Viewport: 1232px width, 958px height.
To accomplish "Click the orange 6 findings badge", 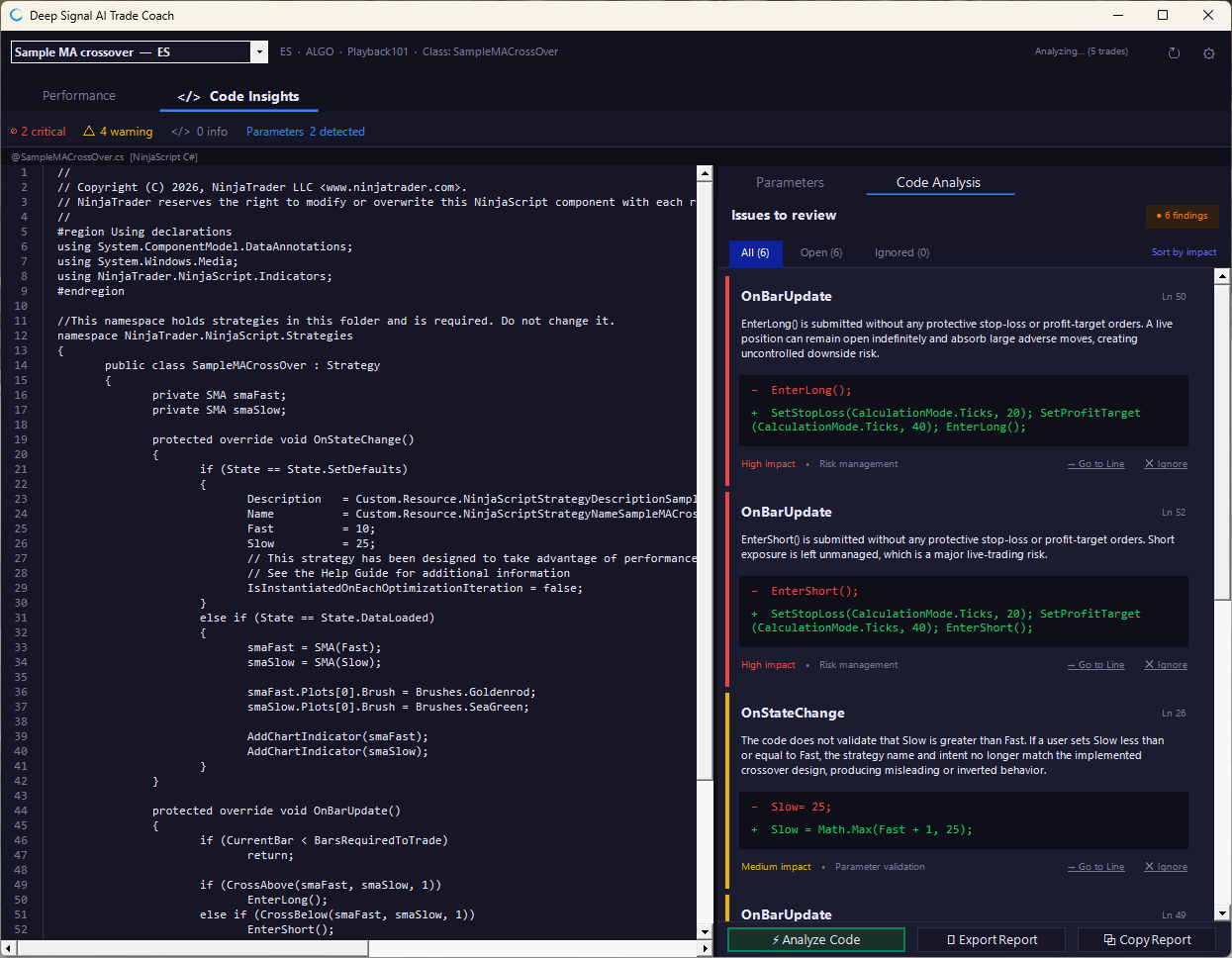I will pos(1183,216).
